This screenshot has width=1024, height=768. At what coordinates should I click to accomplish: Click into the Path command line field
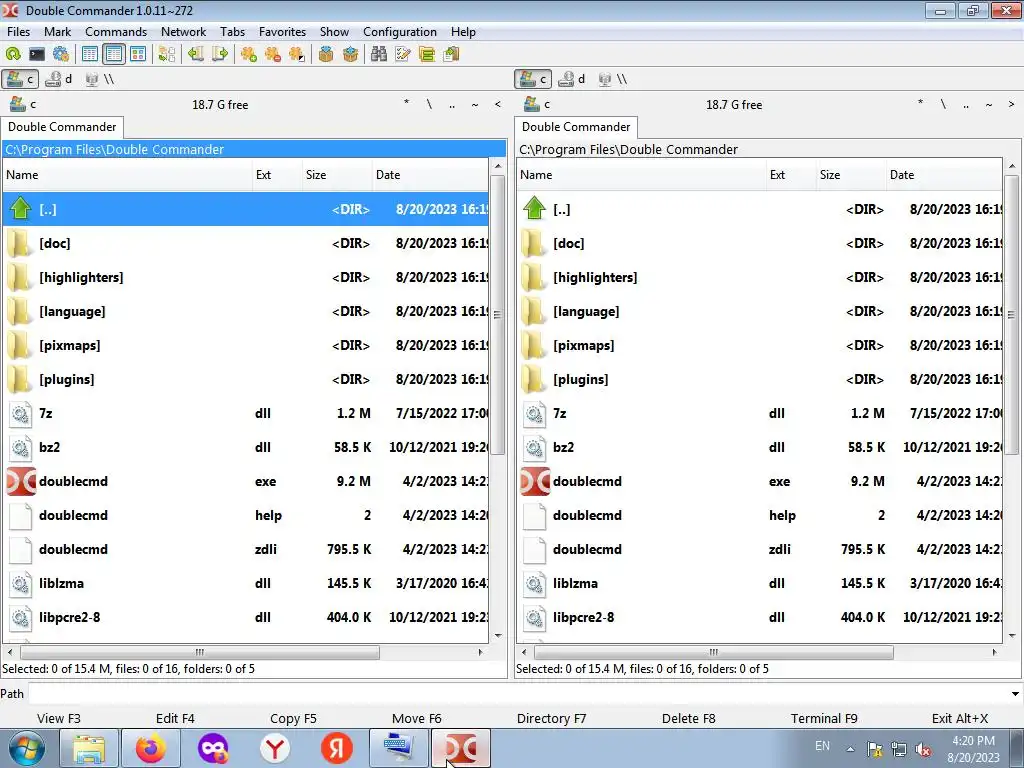(517, 694)
